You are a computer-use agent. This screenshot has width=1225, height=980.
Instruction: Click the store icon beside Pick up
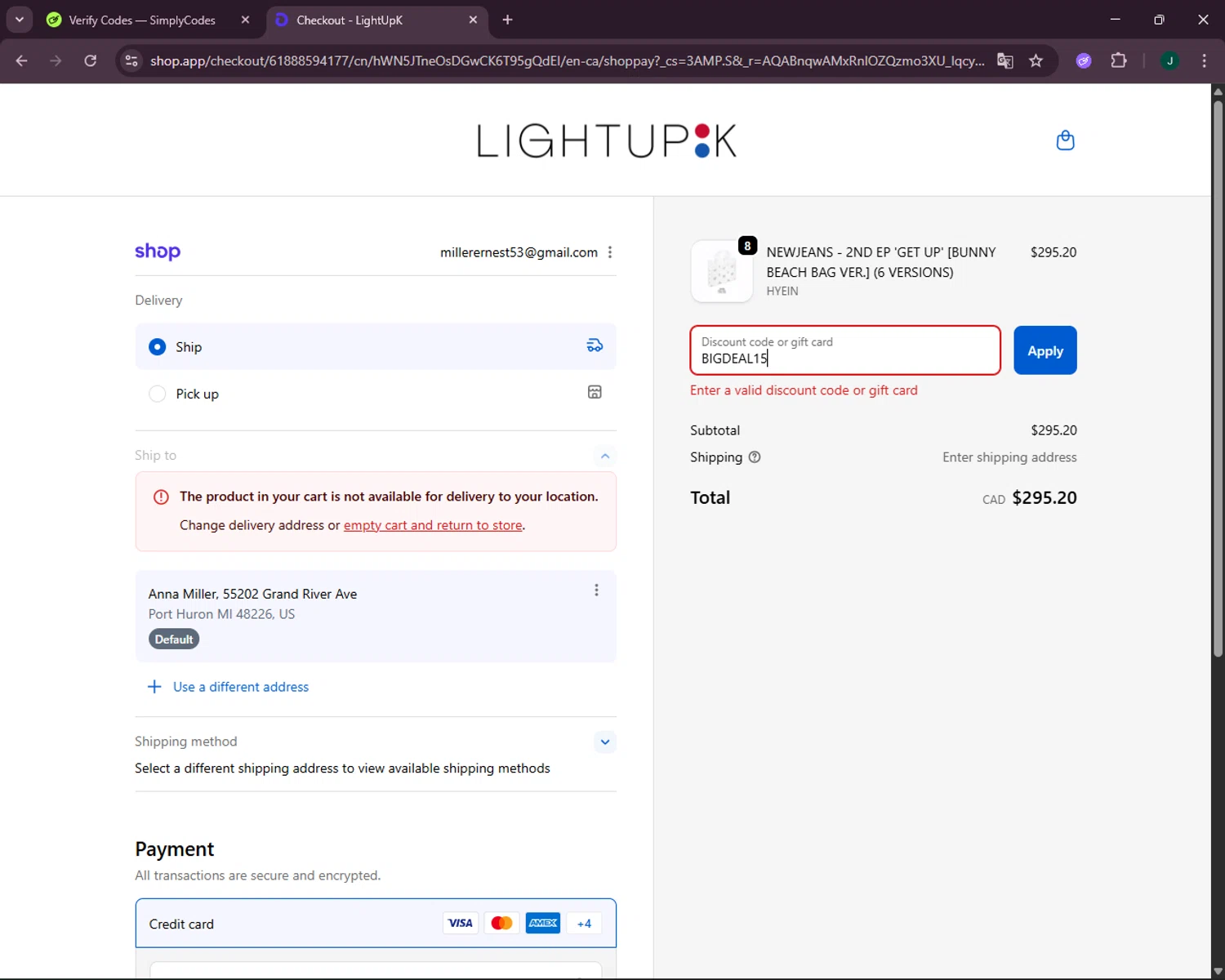595,392
